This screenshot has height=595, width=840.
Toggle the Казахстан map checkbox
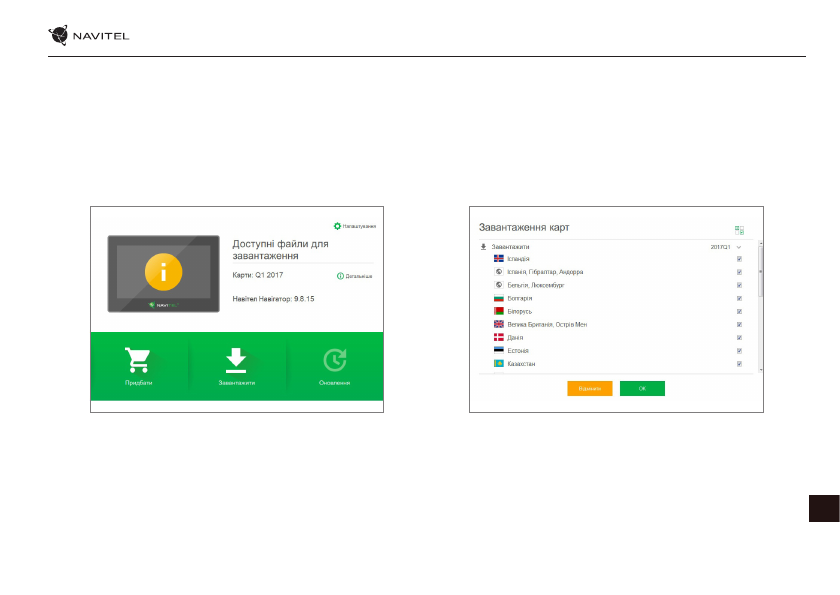click(x=739, y=364)
